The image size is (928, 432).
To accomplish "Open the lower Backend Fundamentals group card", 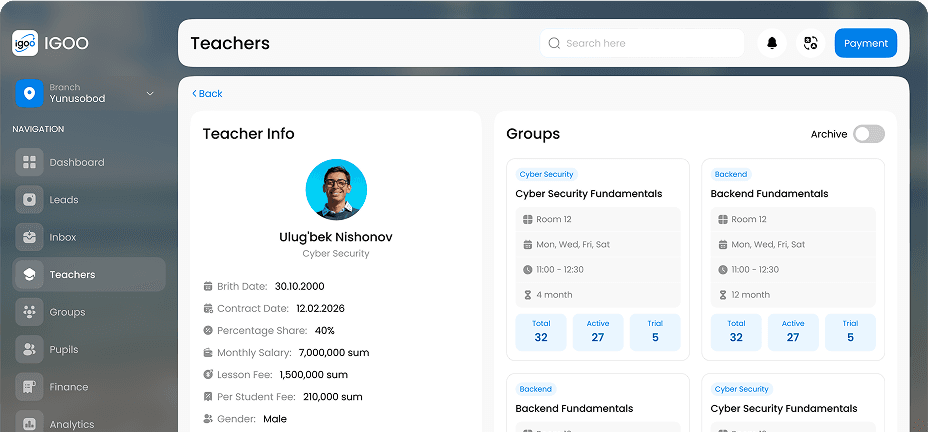I will coord(598,403).
